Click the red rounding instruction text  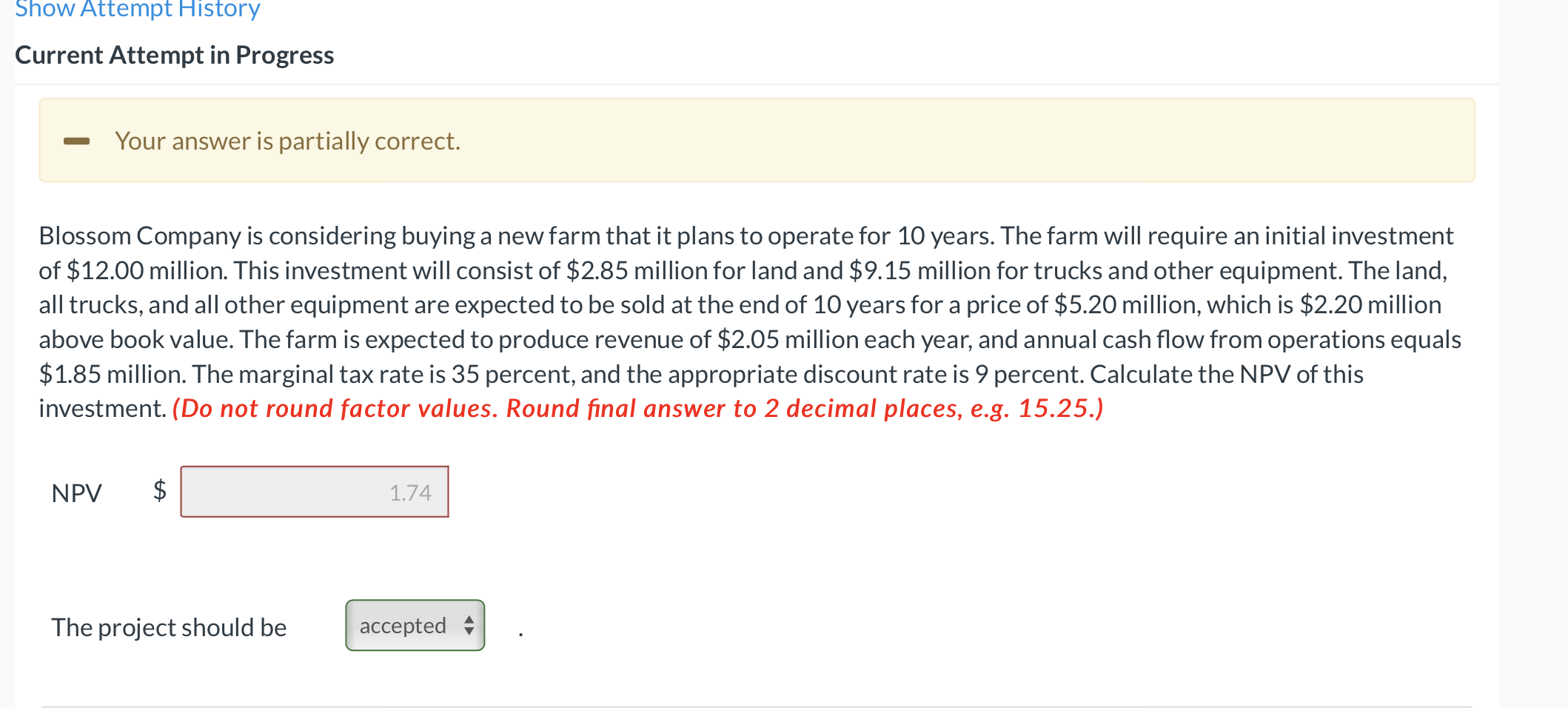(637, 408)
